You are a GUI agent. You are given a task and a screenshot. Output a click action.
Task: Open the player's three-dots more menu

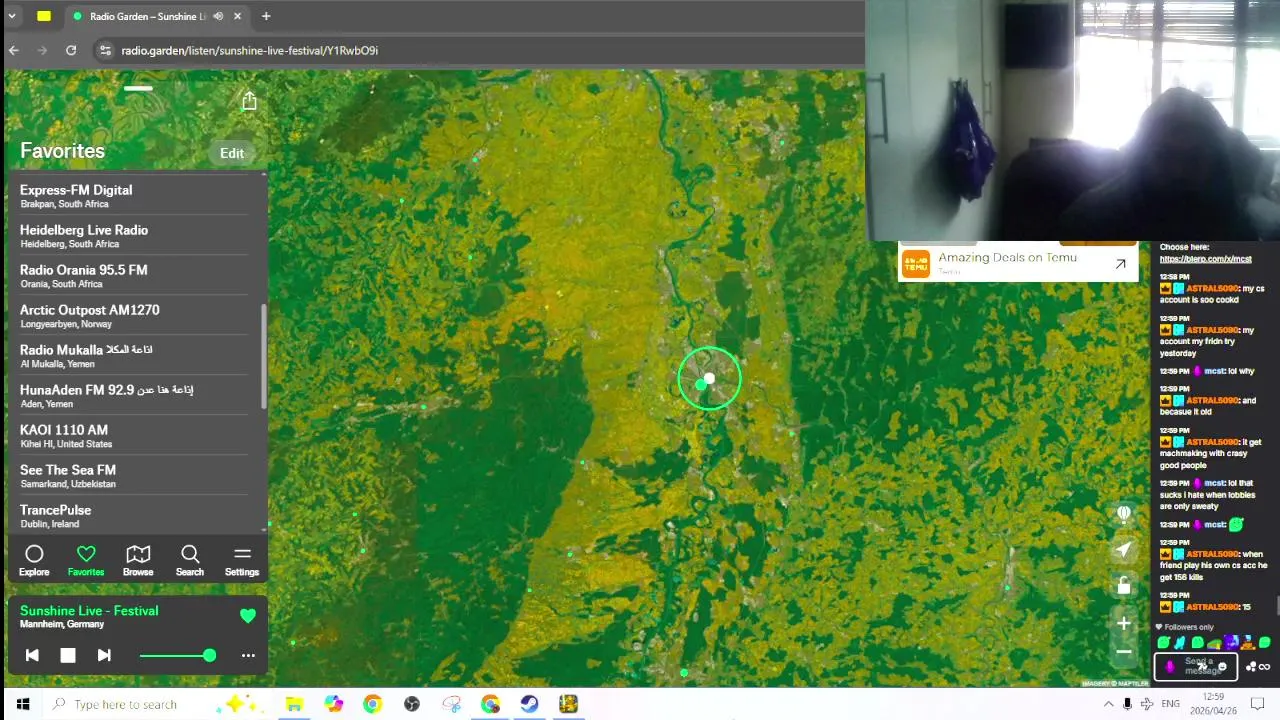(x=248, y=655)
